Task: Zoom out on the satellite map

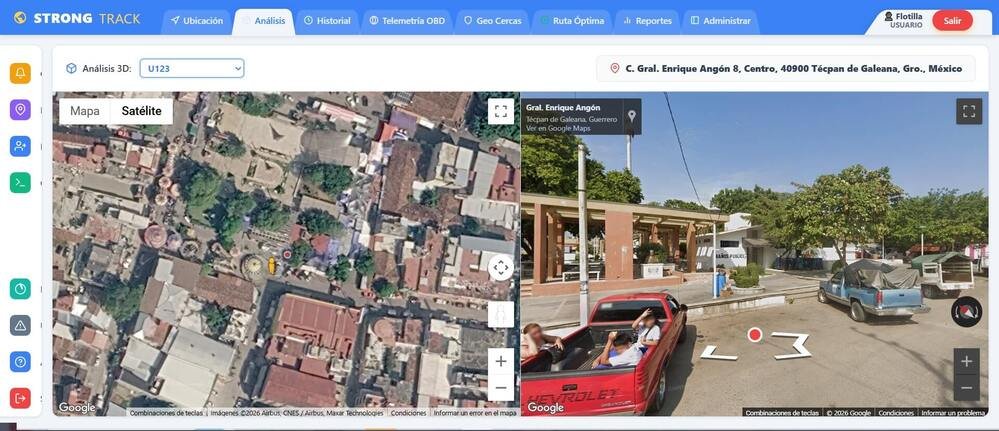Action: [501, 388]
